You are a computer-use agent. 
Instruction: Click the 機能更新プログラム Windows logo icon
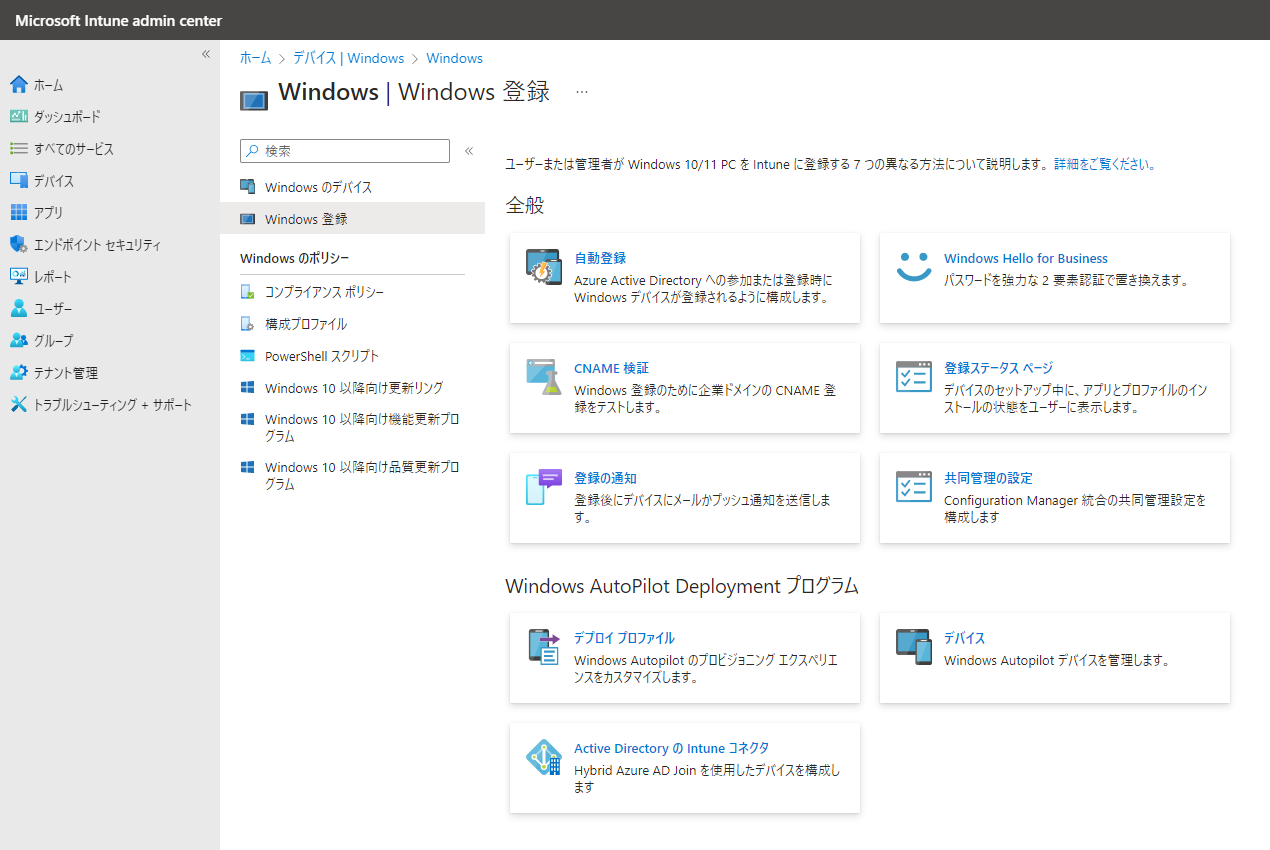pos(248,419)
